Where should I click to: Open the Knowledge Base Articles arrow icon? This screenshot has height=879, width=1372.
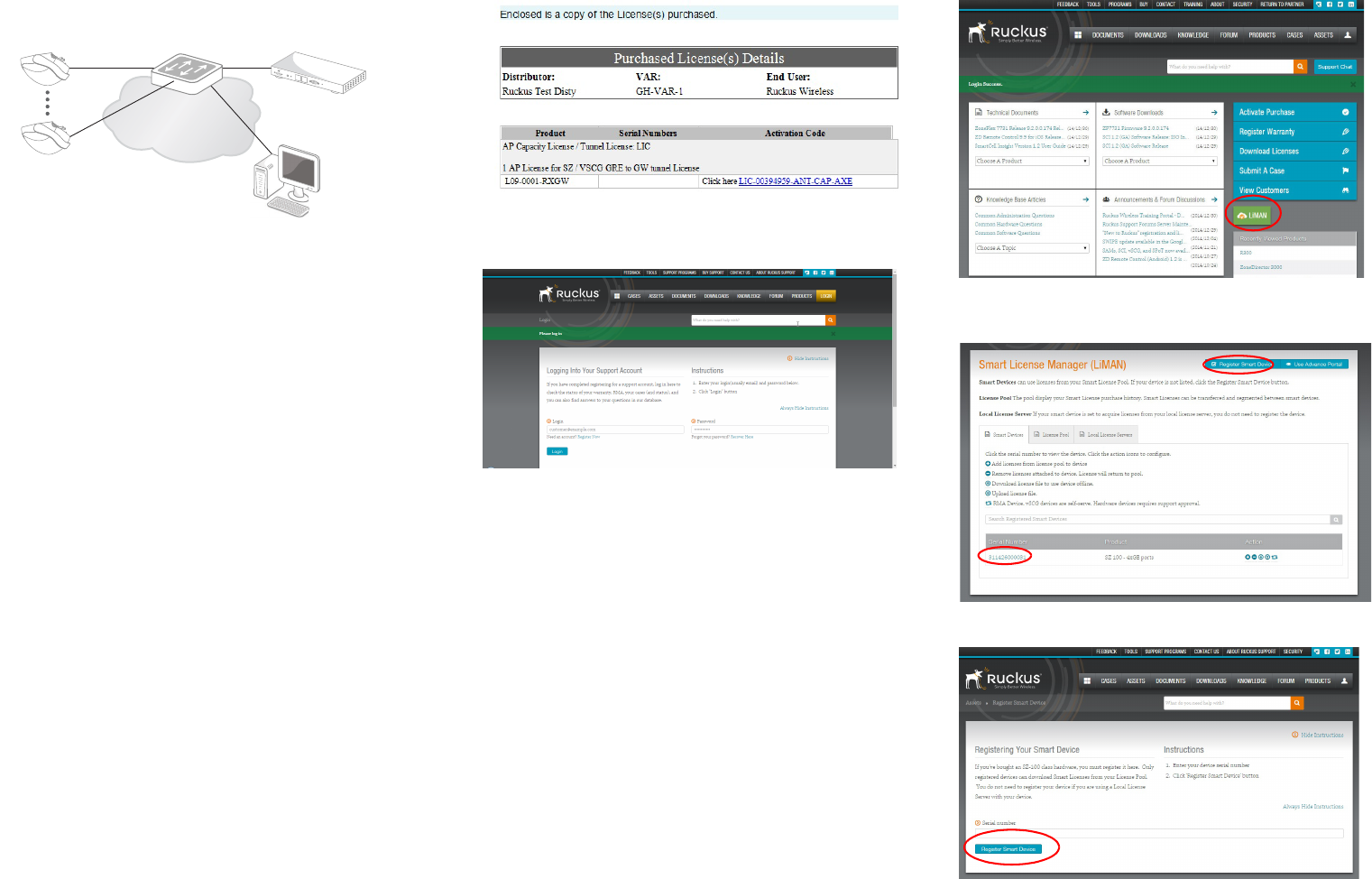tap(1085, 199)
